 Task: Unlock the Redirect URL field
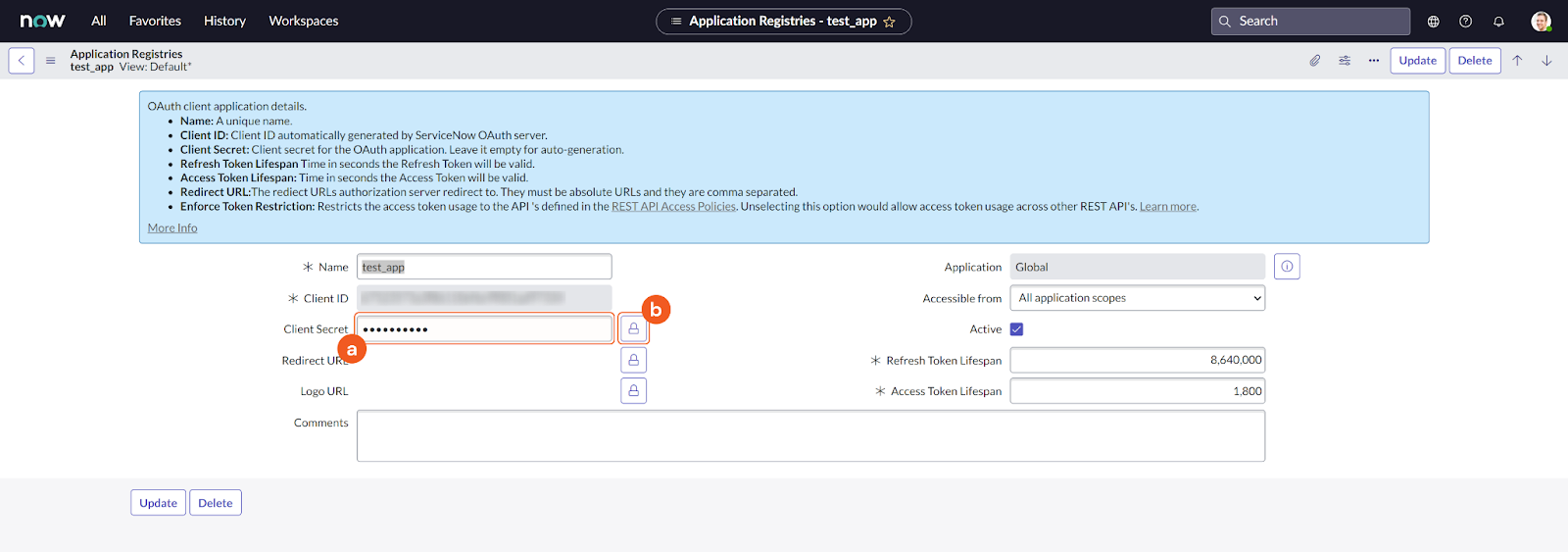(633, 361)
